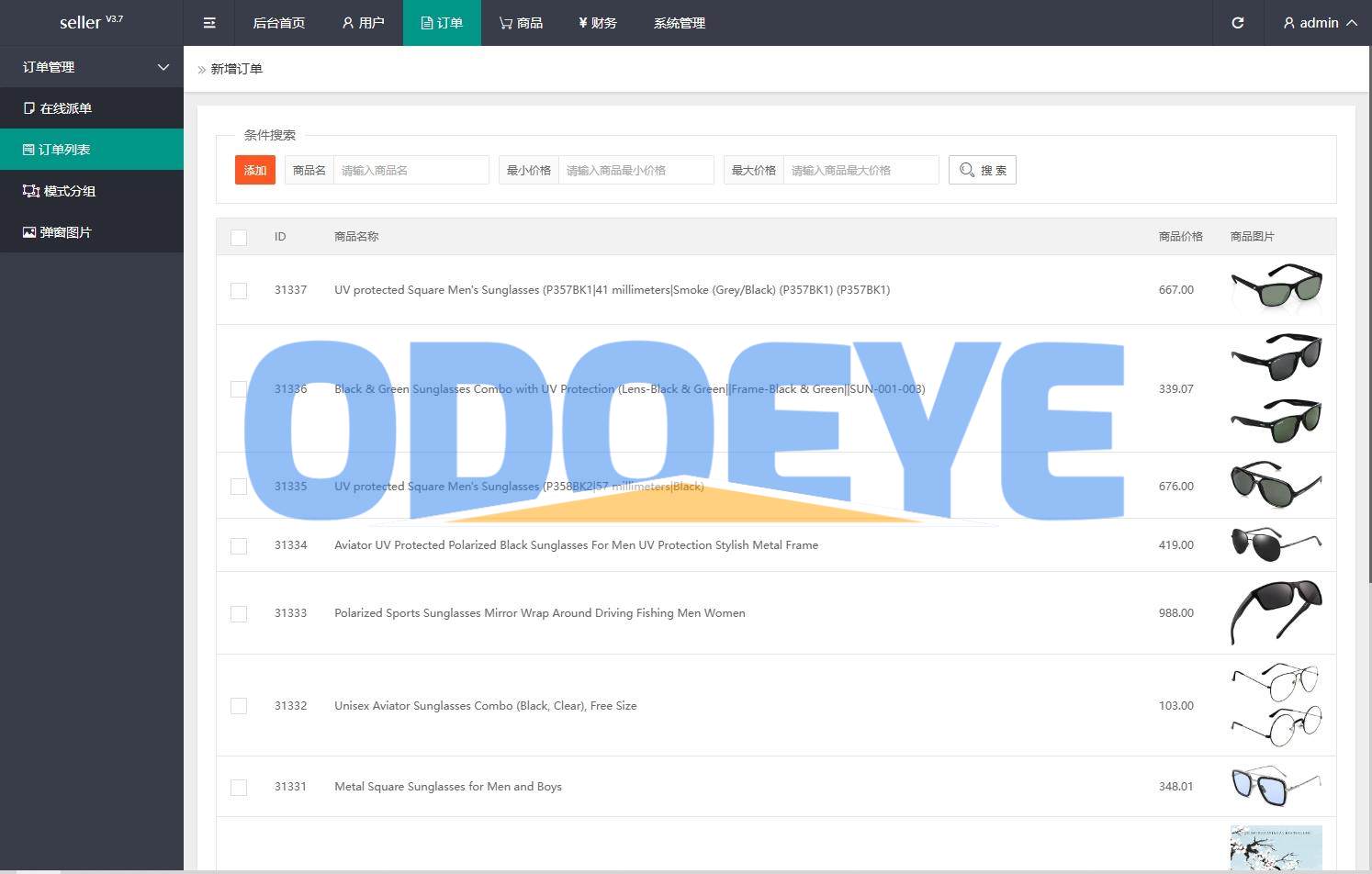Check the box for product 31335
Screen dimensions: 1372x874
(x=239, y=487)
